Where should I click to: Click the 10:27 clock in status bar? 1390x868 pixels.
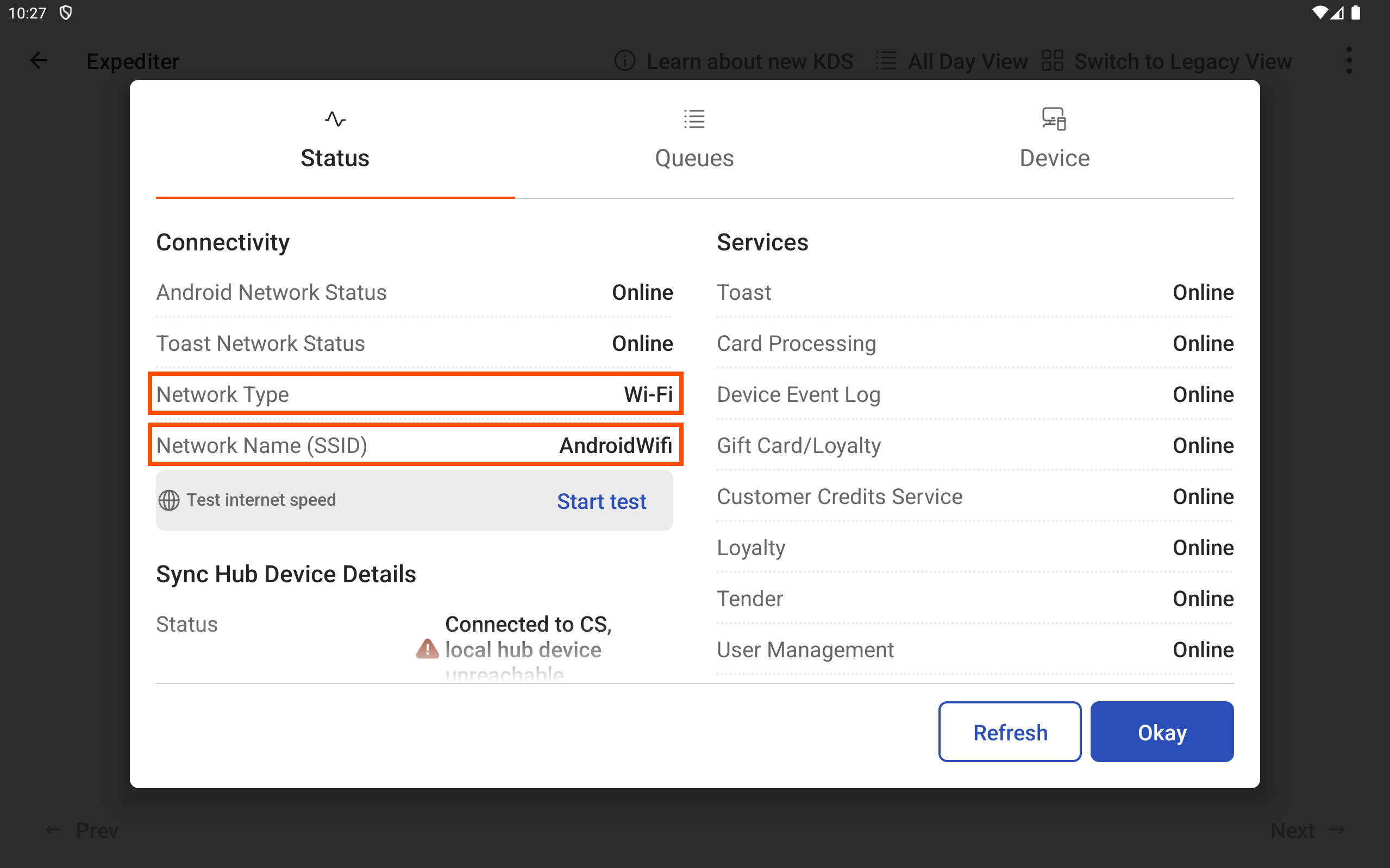click(27, 12)
